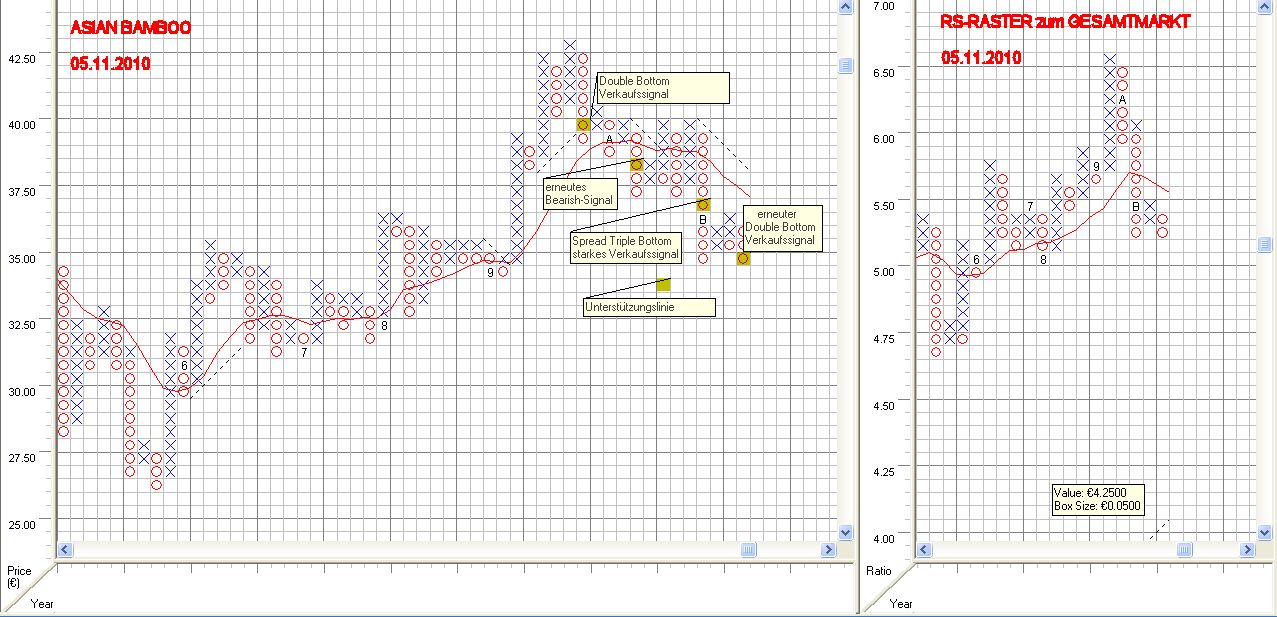Image resolution: width=1277 pixels, height=617 pixels.
Task: Click the 42.50 price axis value
Action: [22, 59]
